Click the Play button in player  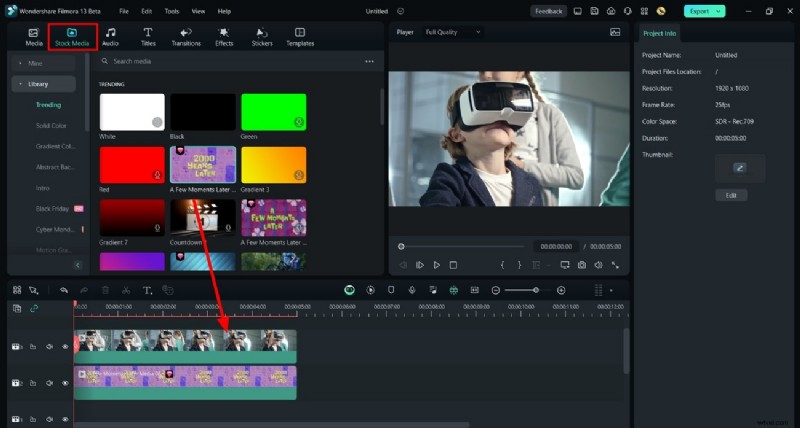(x=437, y=265)
